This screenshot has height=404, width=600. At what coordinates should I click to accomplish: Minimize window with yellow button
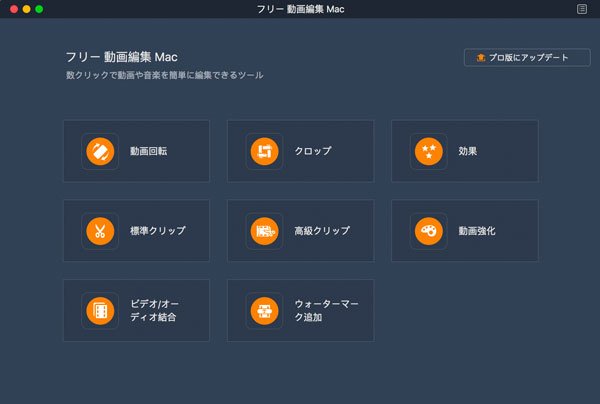[26, 9]
